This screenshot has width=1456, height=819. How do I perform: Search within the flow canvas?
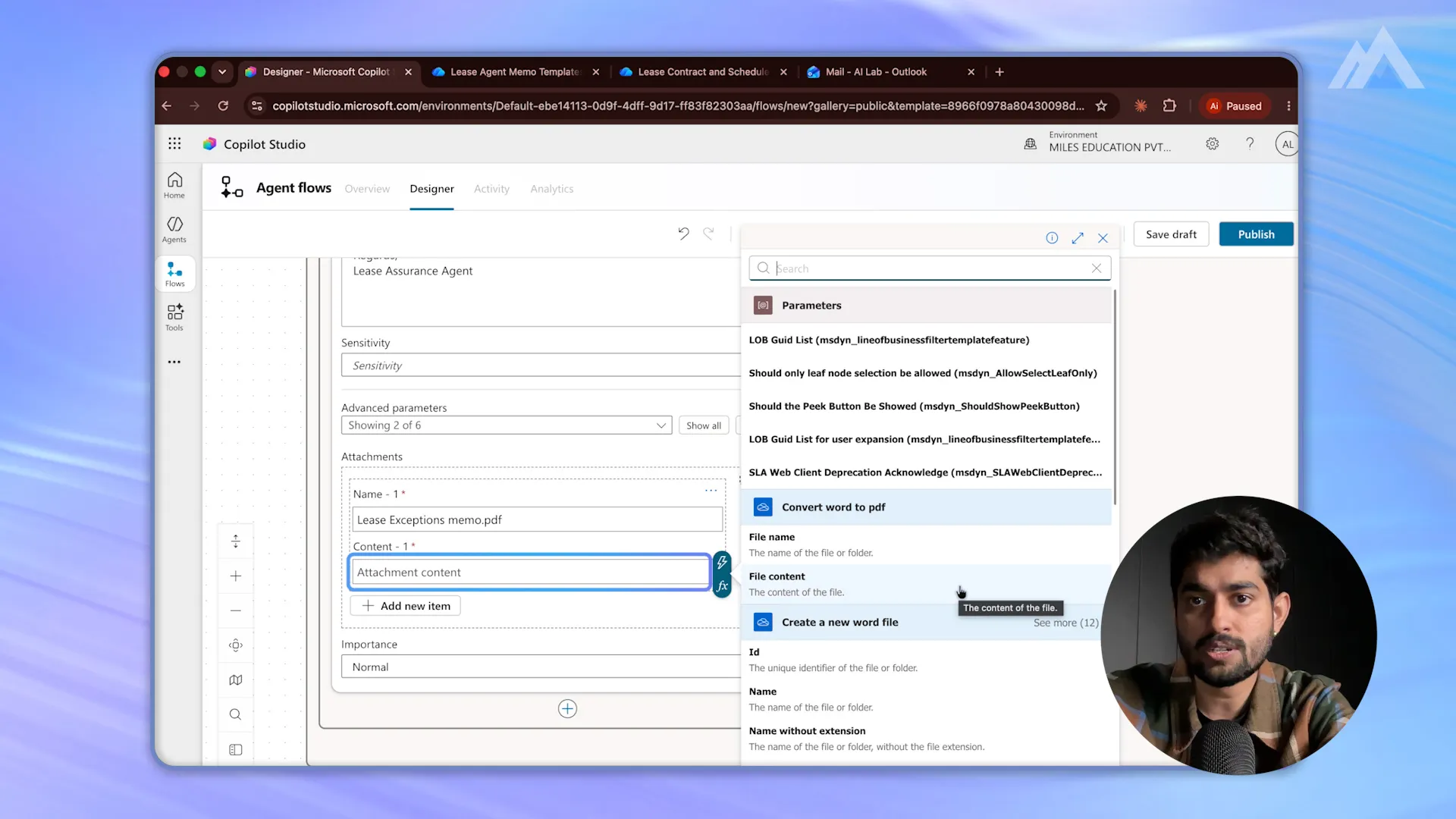click(x=236, y=714)
